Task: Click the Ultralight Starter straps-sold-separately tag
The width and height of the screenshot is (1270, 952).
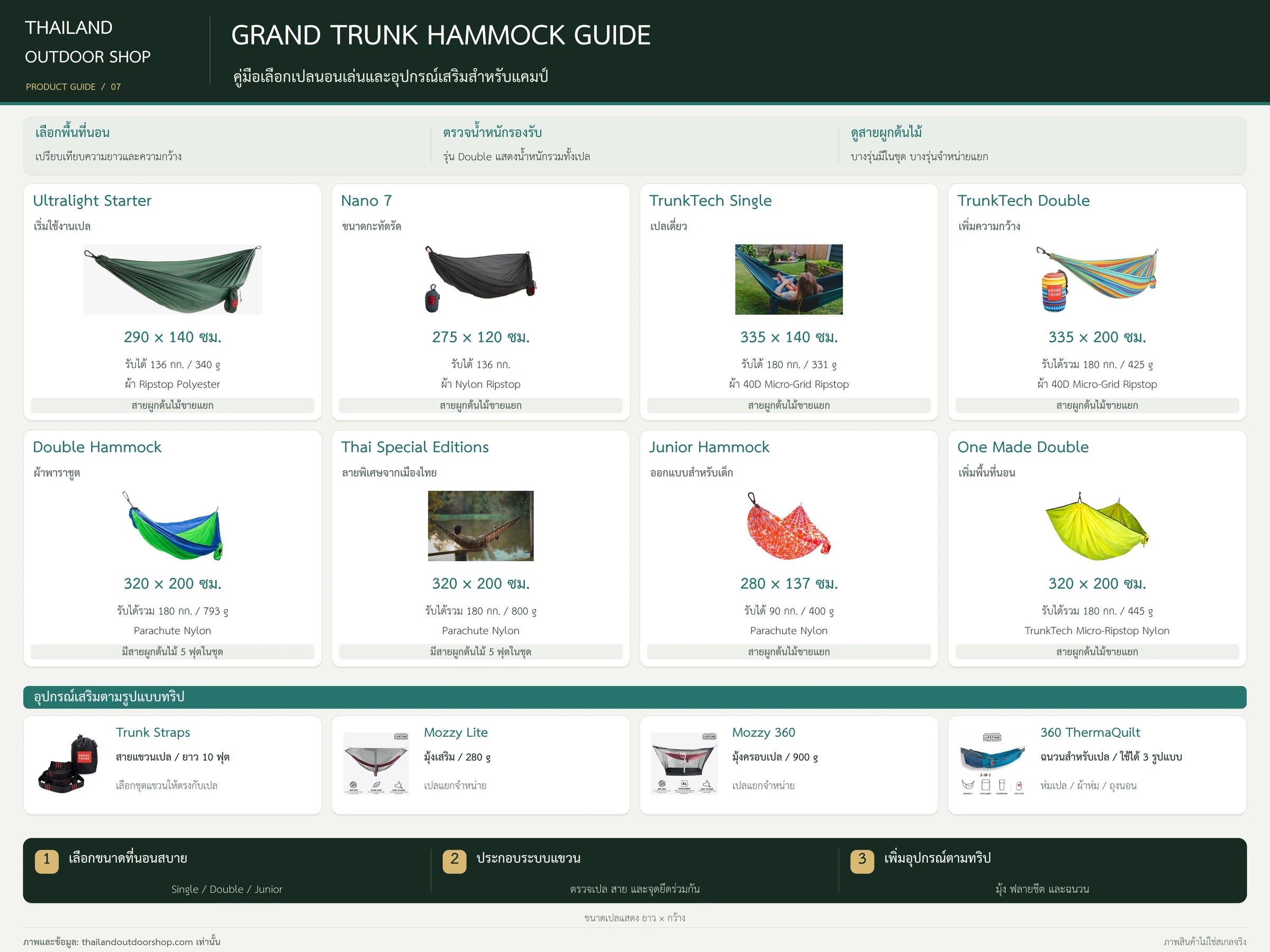Action: [172, 405]
